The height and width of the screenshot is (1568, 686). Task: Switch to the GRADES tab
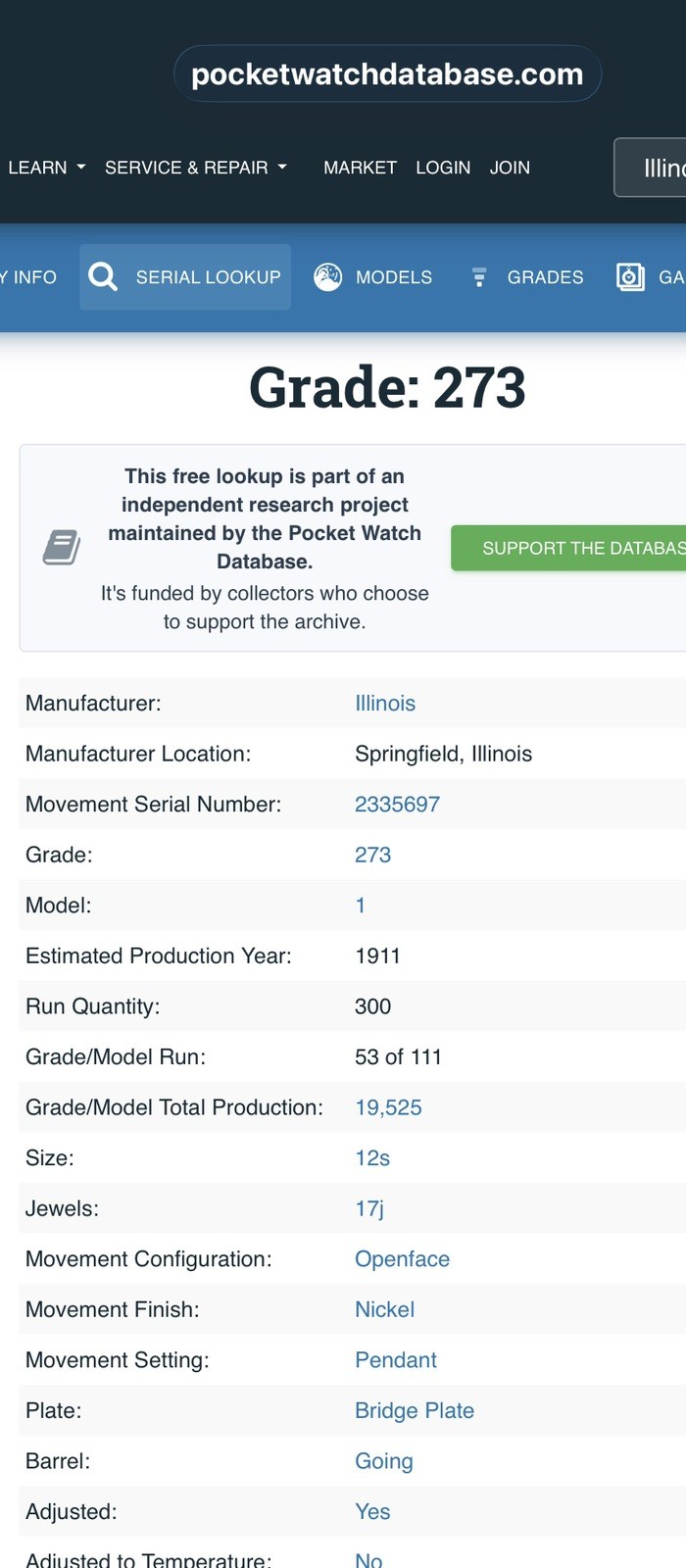(x=527, y=277)
